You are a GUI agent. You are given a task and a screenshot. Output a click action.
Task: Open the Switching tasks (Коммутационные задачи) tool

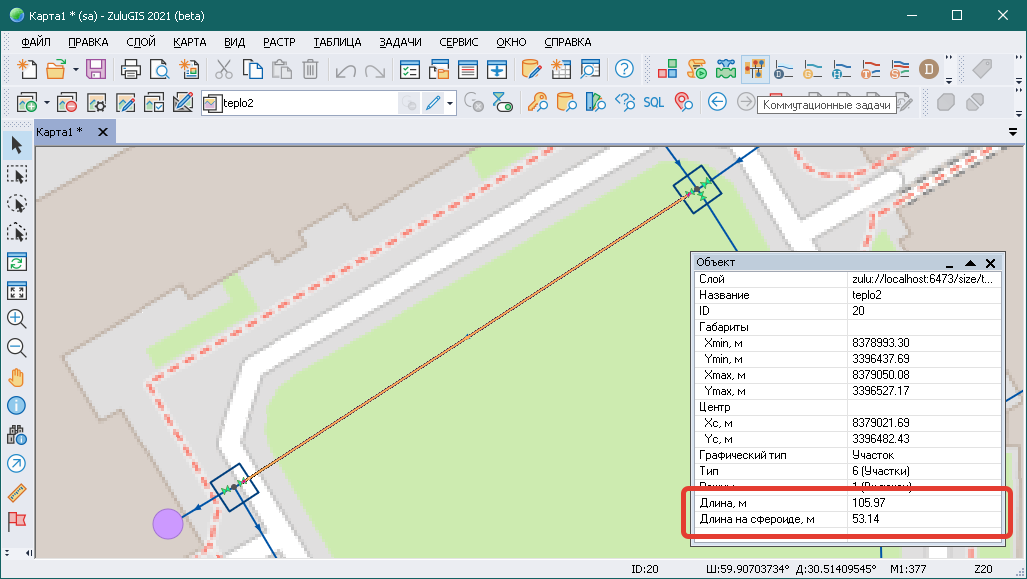(755, 69)
